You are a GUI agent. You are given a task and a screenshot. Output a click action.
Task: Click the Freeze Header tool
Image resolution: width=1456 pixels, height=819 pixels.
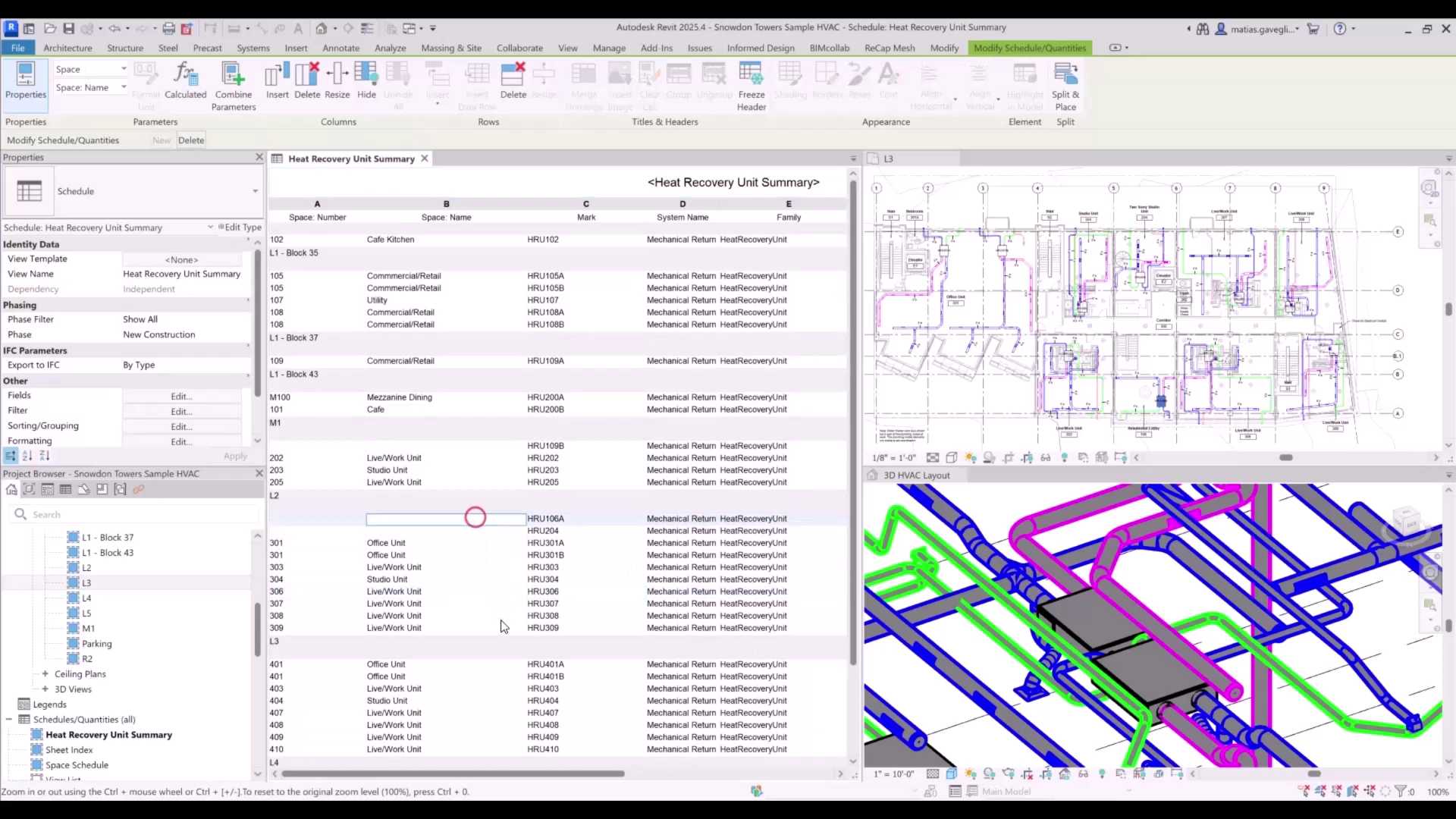[751, 86]
